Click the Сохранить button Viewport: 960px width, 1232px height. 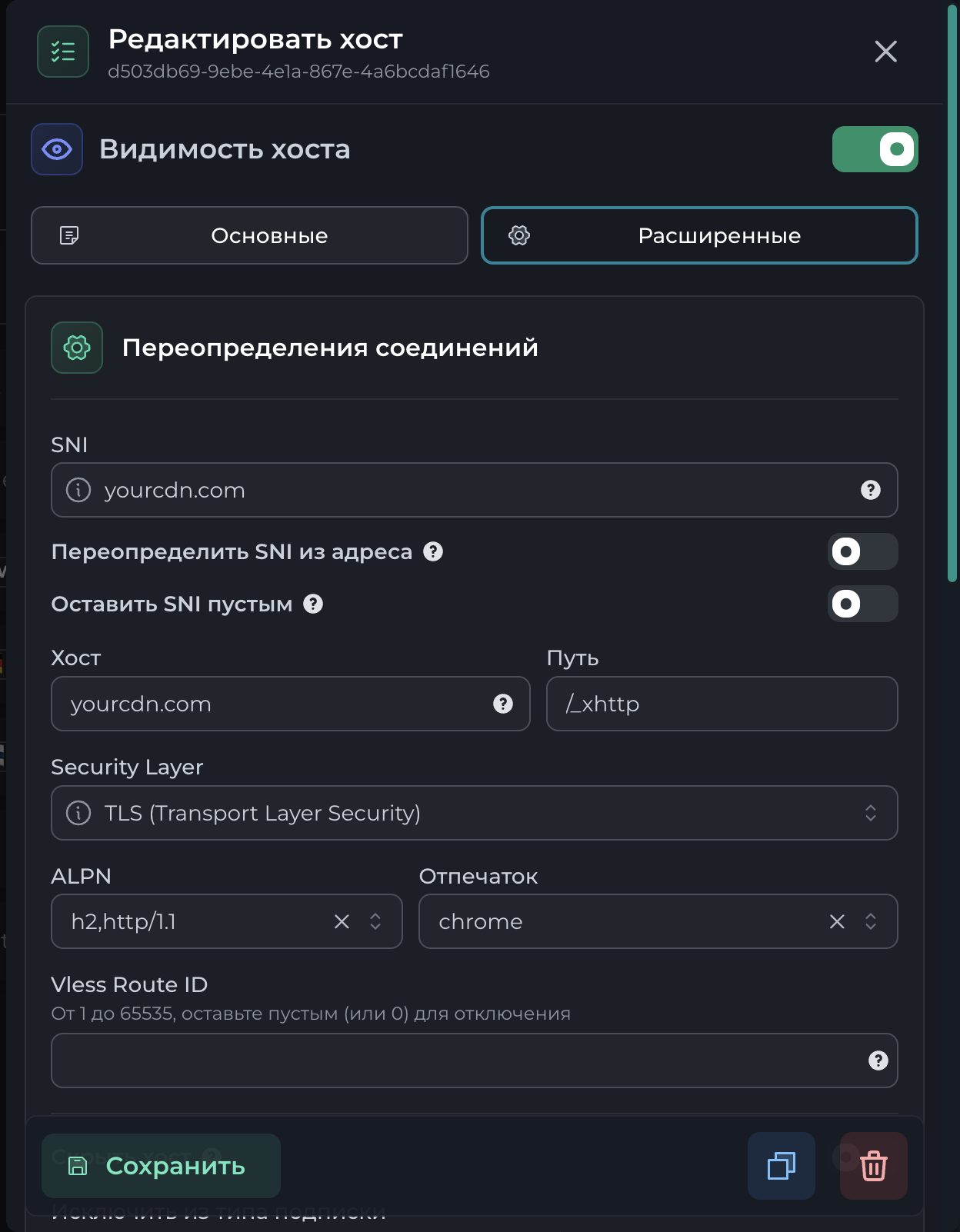161,1166
